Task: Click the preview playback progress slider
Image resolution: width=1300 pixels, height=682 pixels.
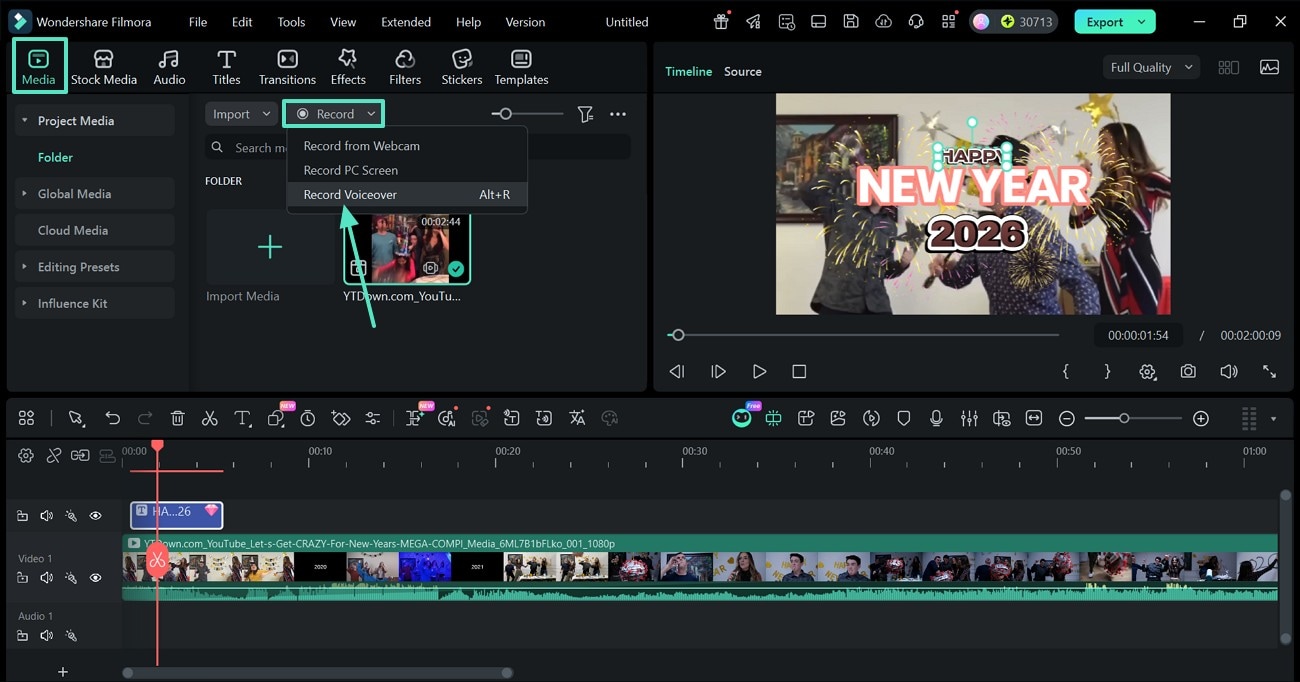Action: 864,335
